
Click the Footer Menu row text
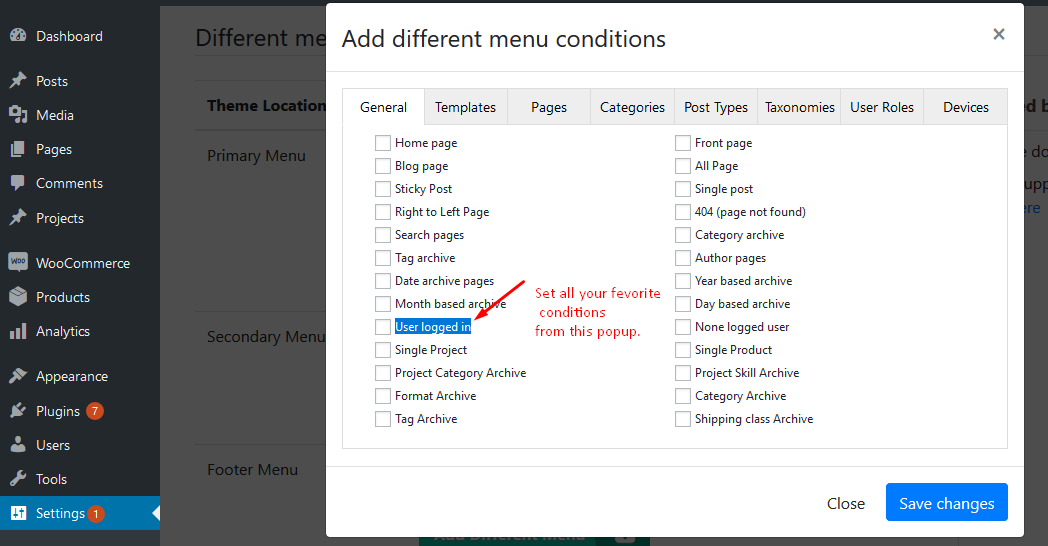coord(253,470)
